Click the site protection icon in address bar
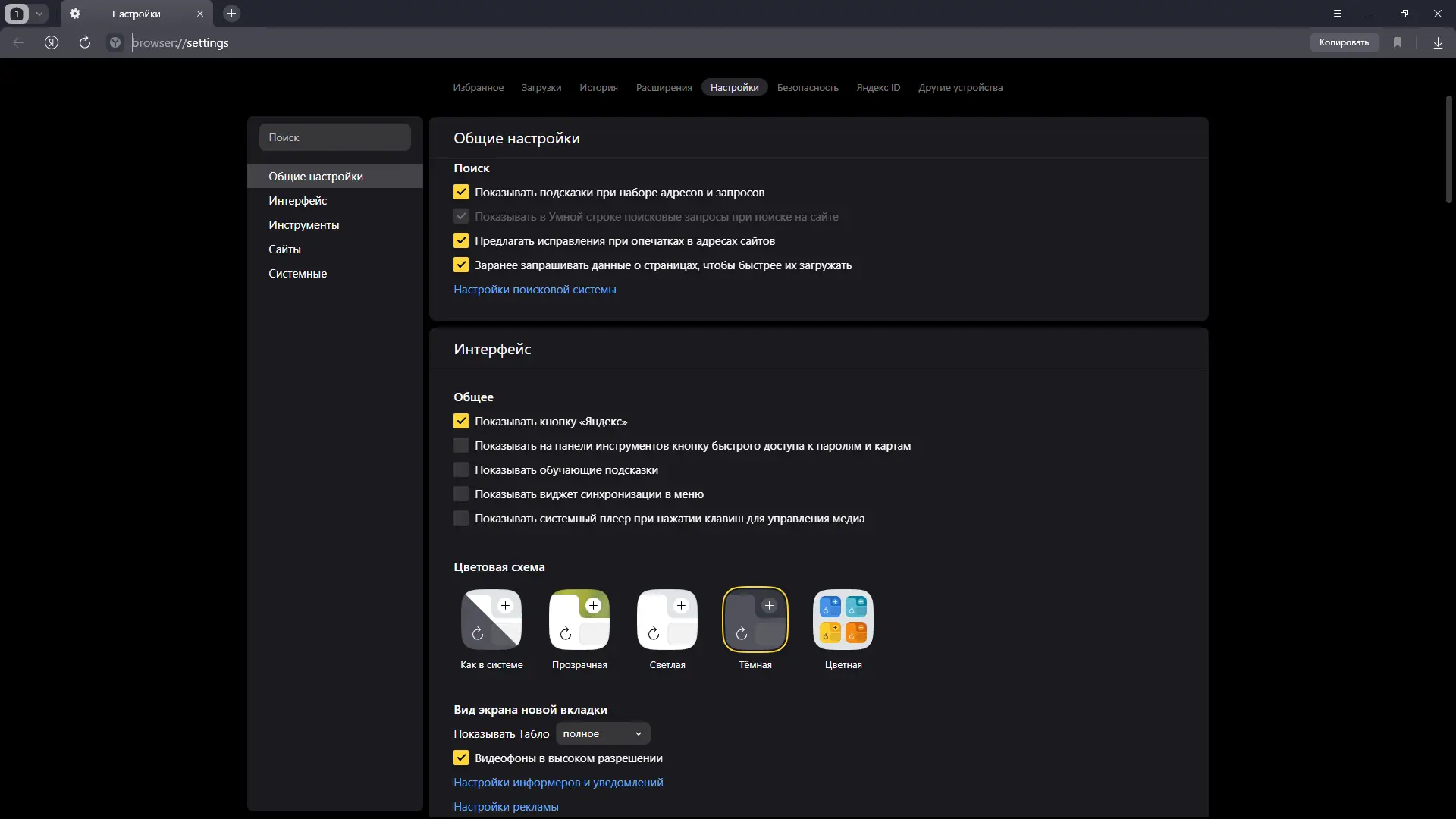Viewport: 1456px width, 819px height. click(115, 42)
